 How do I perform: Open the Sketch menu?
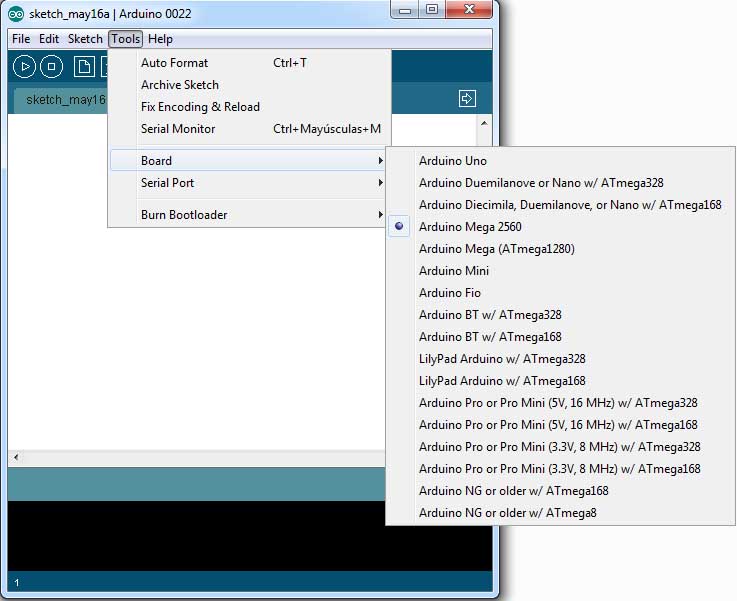[85, 39]
